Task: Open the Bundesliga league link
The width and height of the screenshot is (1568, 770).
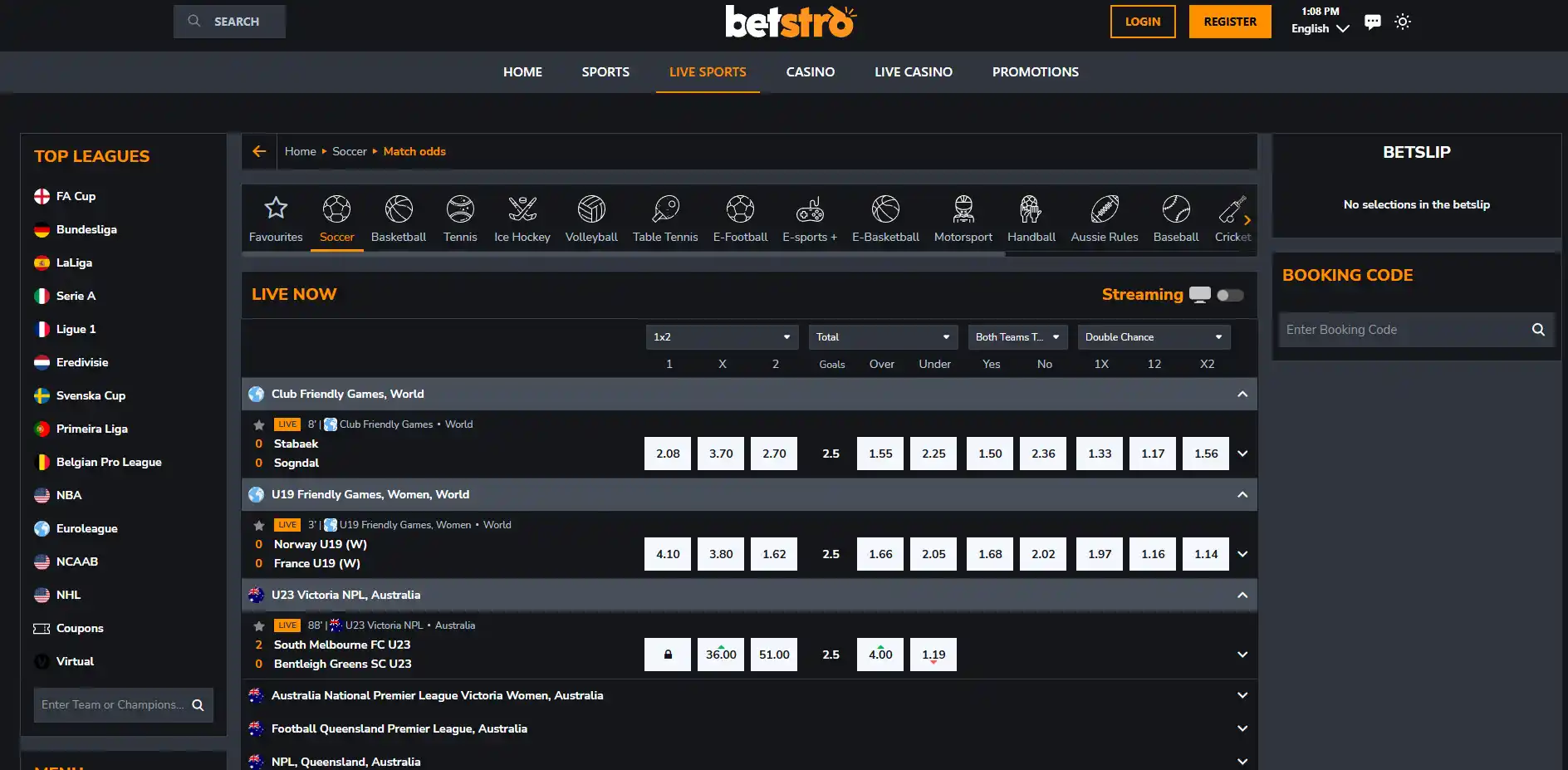Action: [x=86, y=229]
